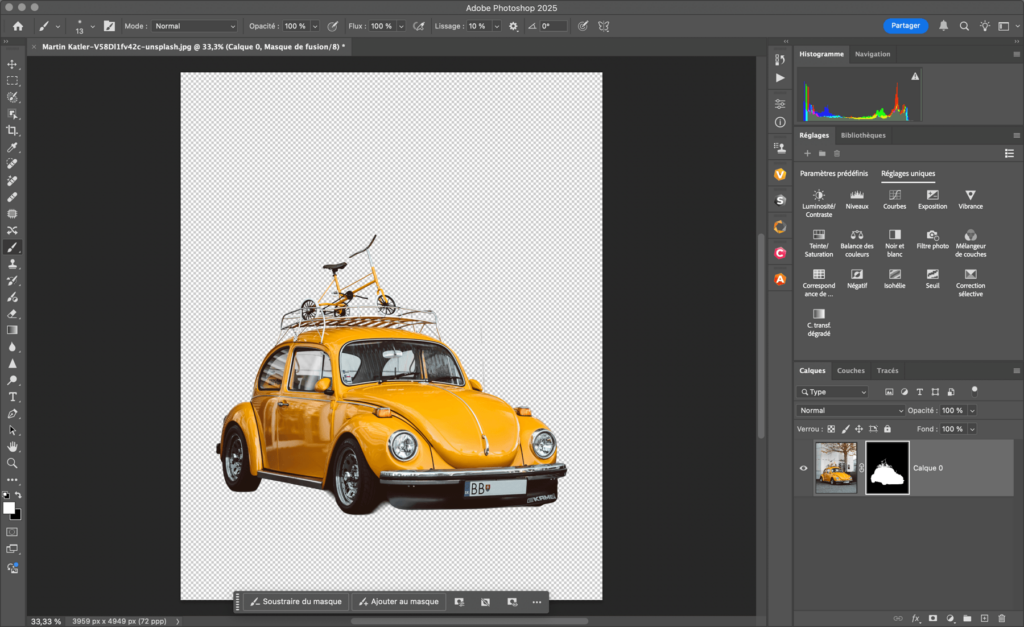Image resolution: width=1024 pixels, height=627 pixels.
Task: Select Paramètres prédéfinis tab
Action: coord(834,174)
